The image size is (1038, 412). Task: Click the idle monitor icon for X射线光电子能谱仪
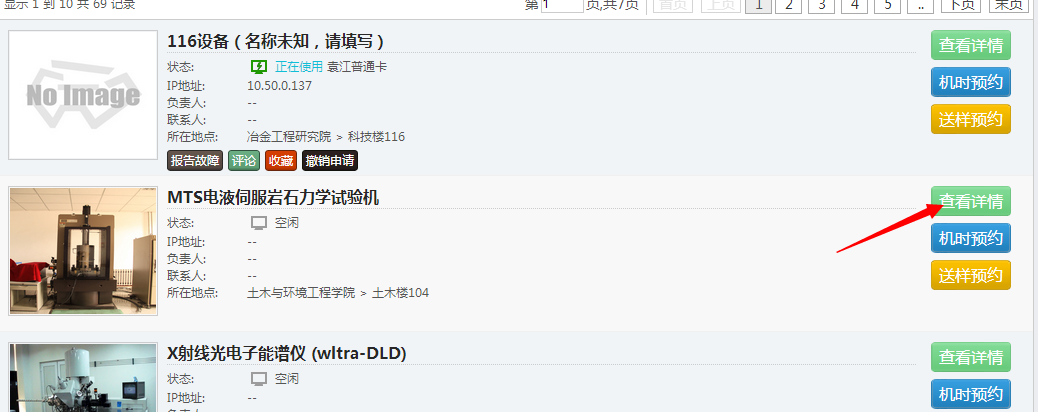259,379
